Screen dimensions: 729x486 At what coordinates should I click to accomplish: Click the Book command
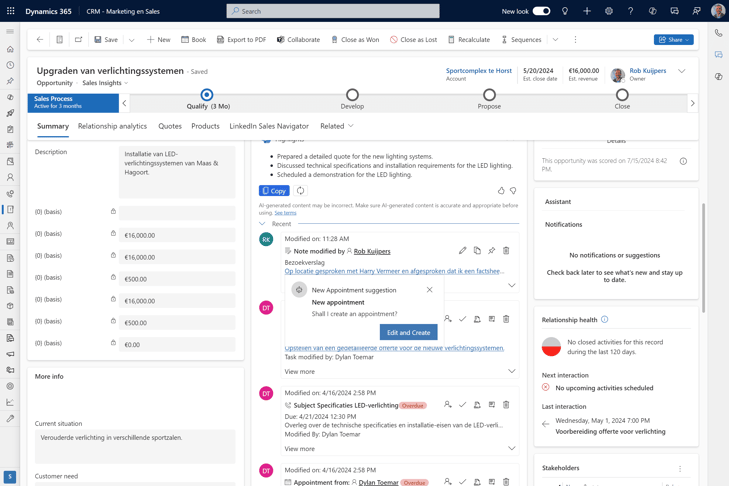(193, 40)
